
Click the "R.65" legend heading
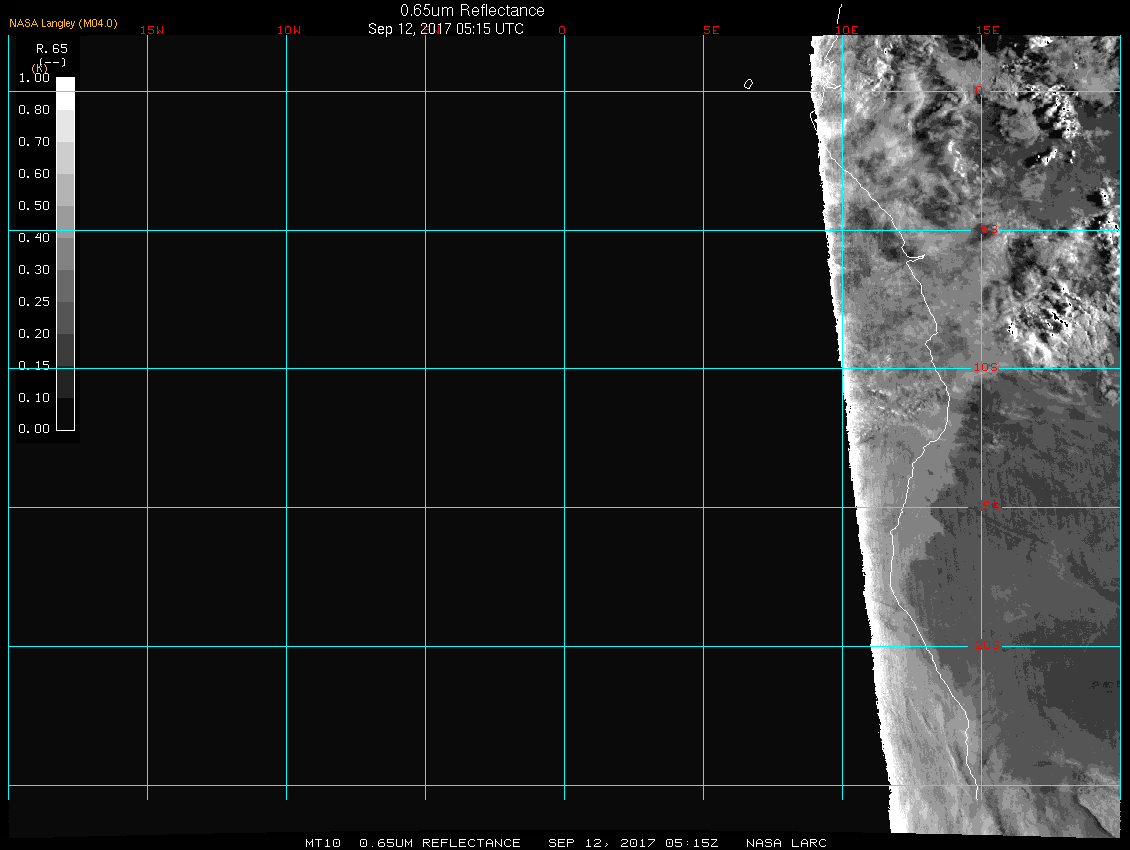pyautogui.click(x=52, y=49)
